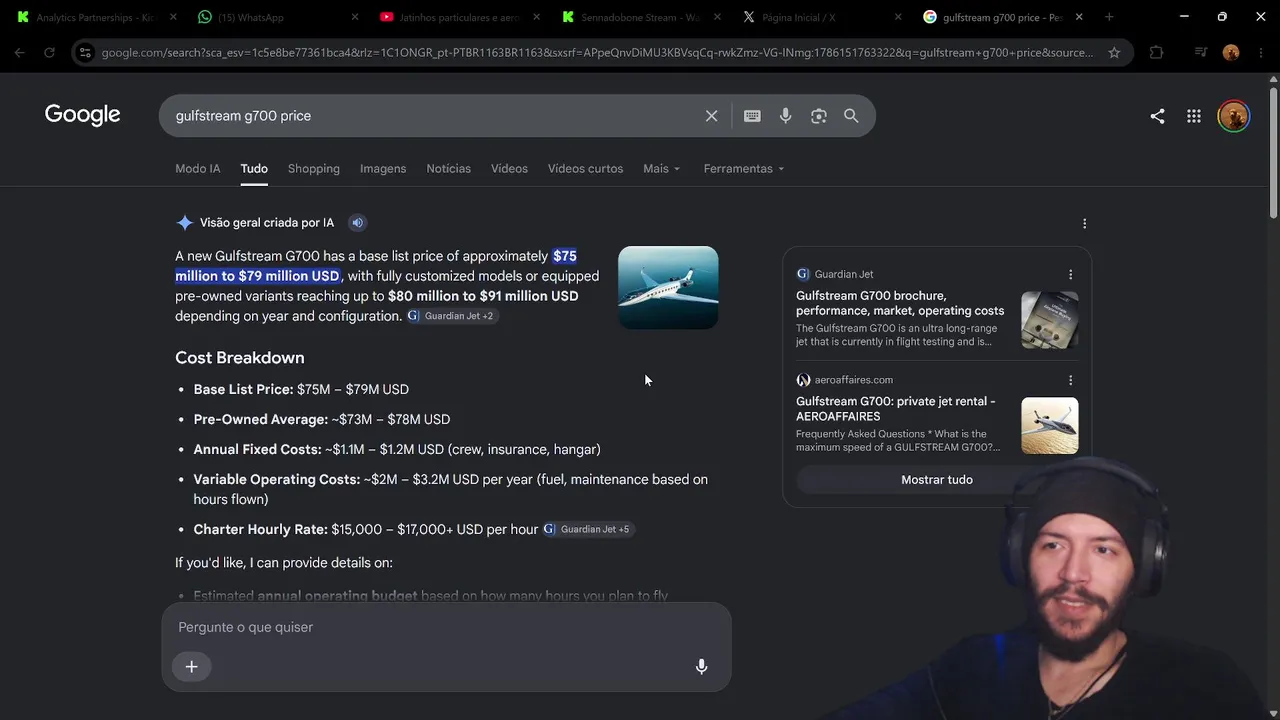Expand the Guardian Jet +2 sources chip
The height and width of the screenshot is (720, 1280).
tap(451, 316)
